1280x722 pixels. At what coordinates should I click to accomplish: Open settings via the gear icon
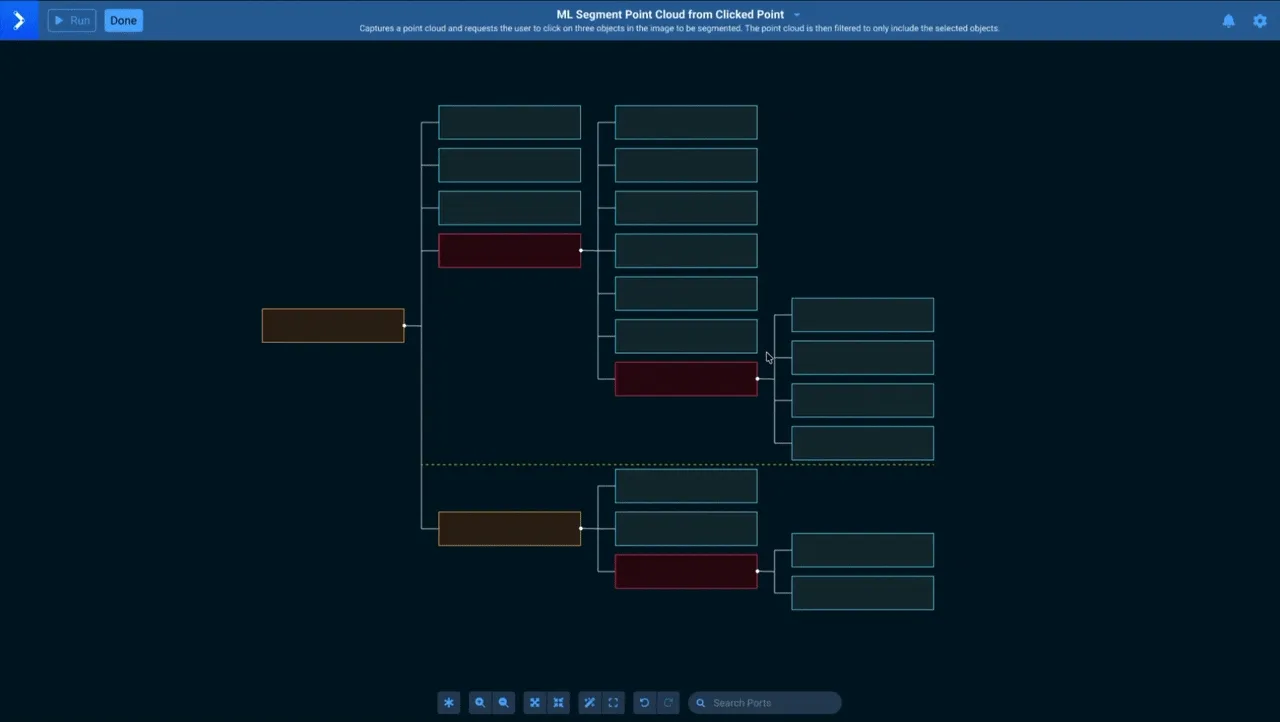(x=1260, y=20)
